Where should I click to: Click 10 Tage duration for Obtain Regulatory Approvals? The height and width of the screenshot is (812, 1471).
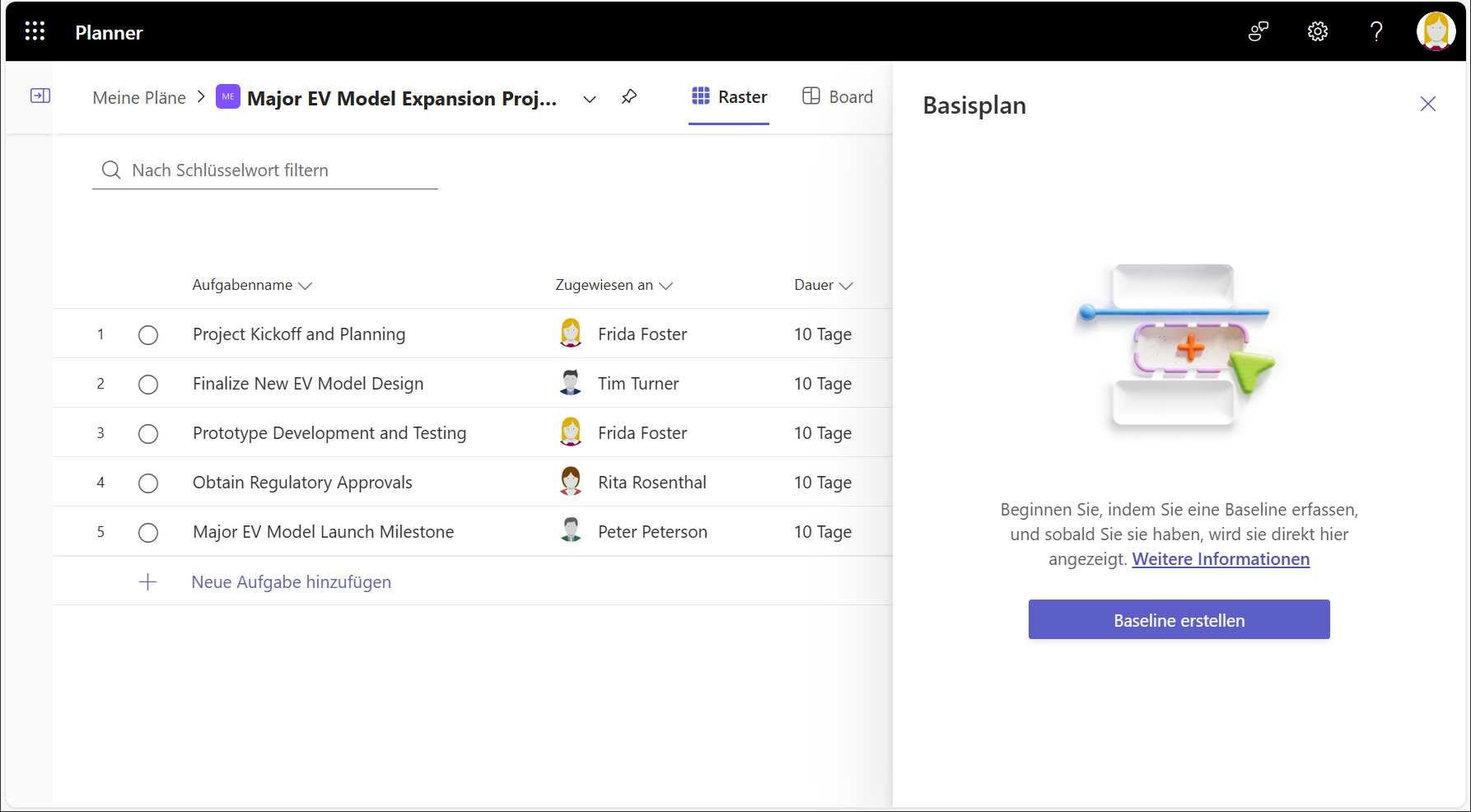823,483
